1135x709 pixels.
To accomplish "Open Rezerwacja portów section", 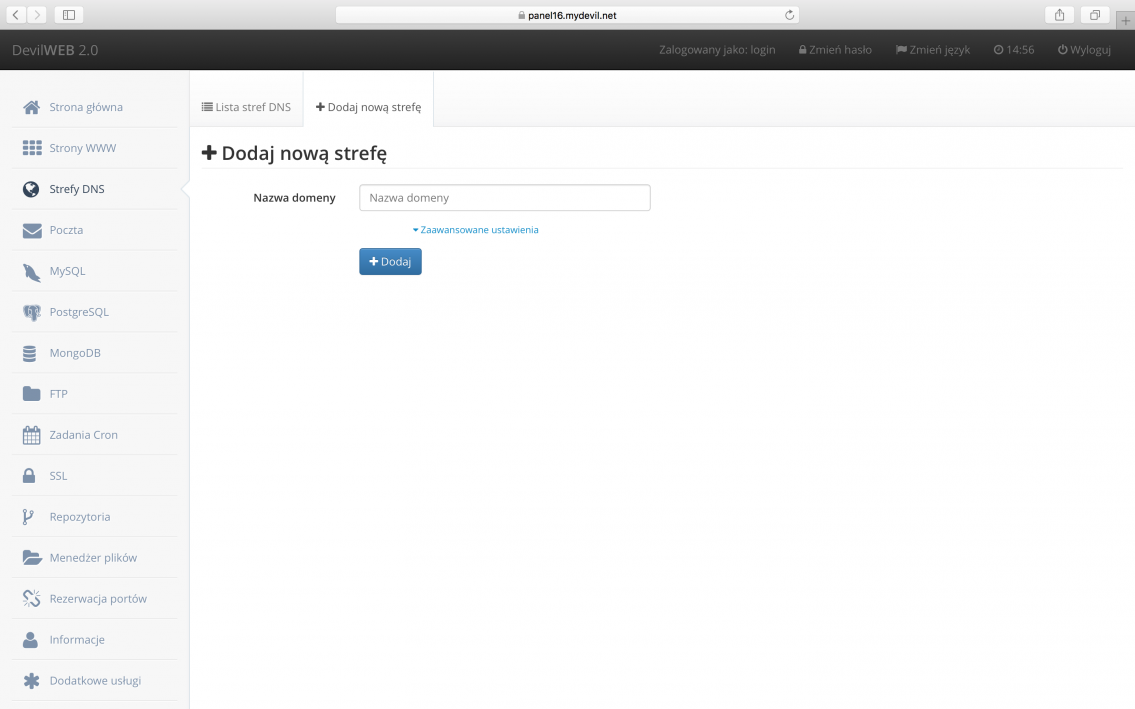I will point(98,598).
